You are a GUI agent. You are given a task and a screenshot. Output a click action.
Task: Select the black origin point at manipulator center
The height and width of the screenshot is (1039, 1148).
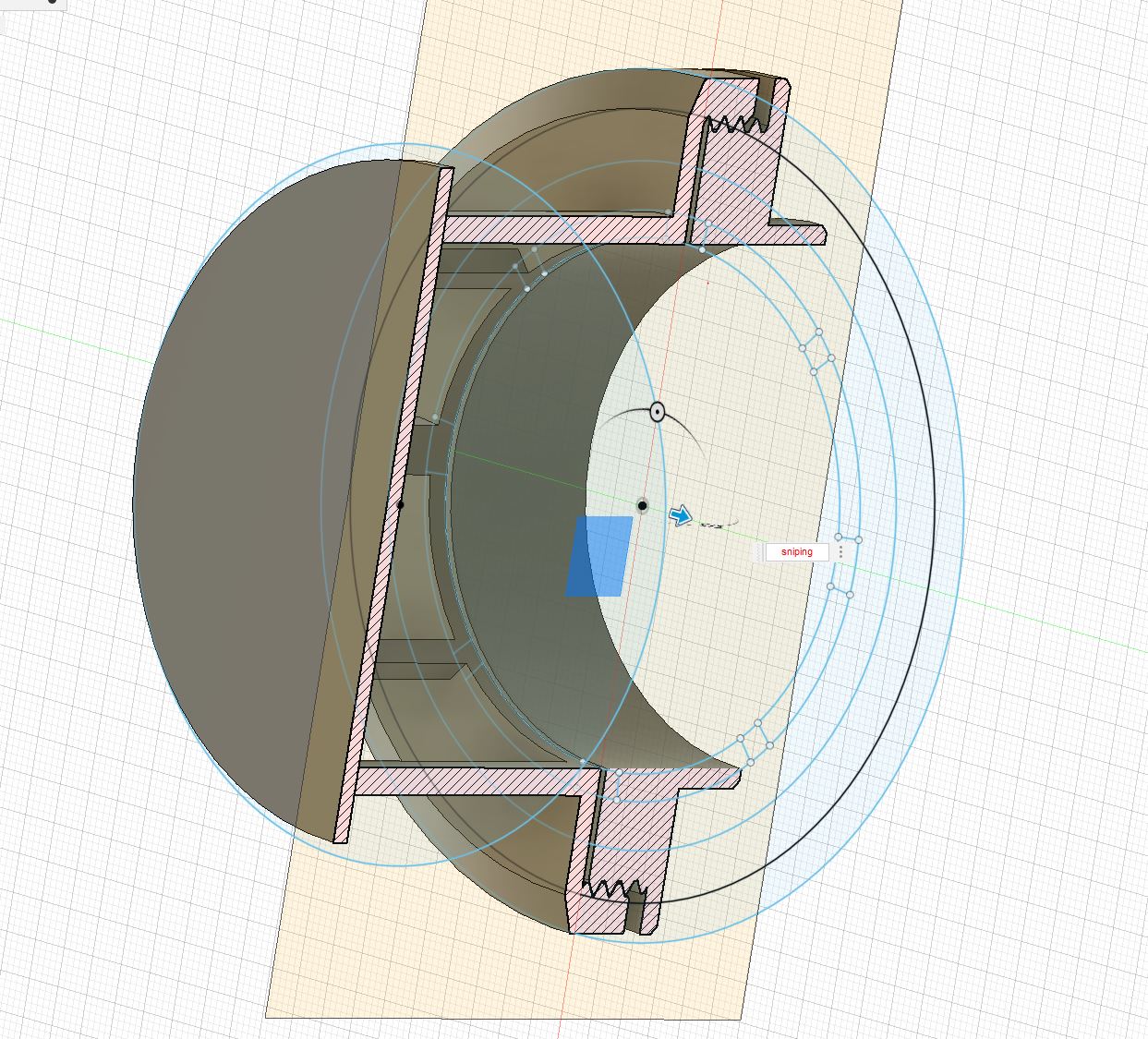(643, 505)
